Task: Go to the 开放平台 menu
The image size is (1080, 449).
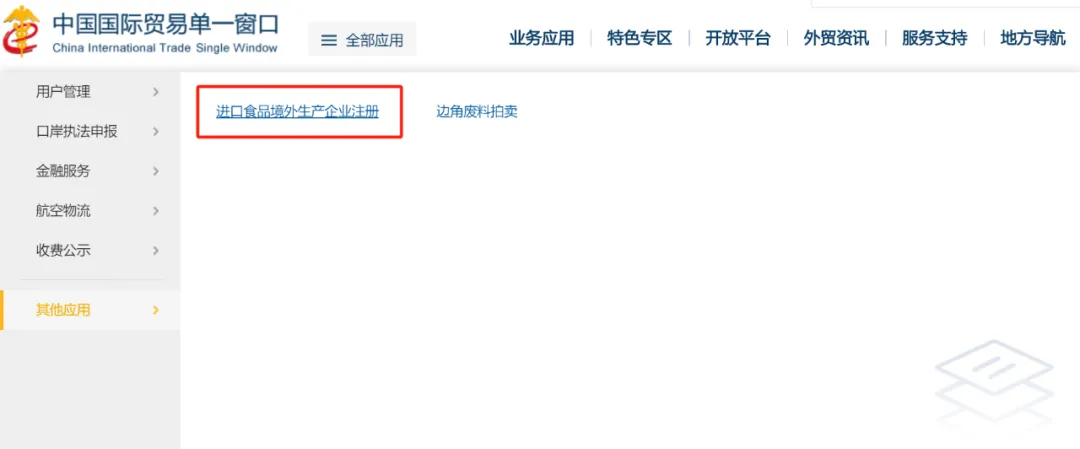Action: click(738, 38)
